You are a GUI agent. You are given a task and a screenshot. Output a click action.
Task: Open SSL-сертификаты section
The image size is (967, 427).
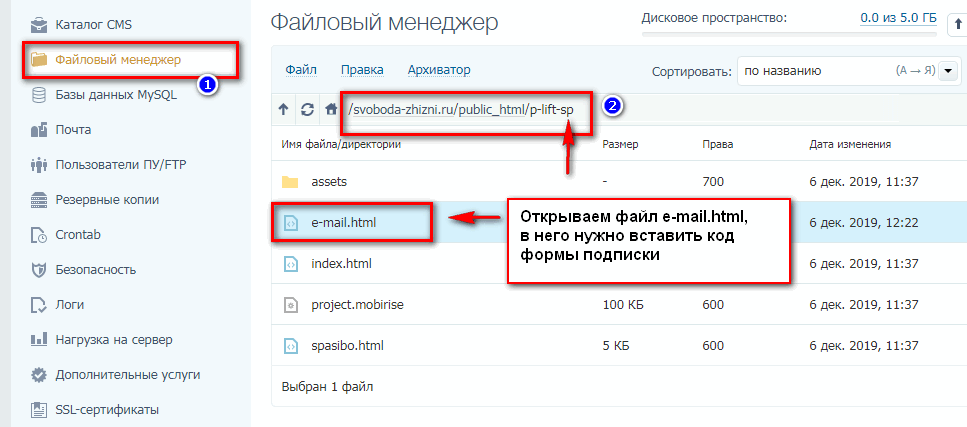coord(107,410)
